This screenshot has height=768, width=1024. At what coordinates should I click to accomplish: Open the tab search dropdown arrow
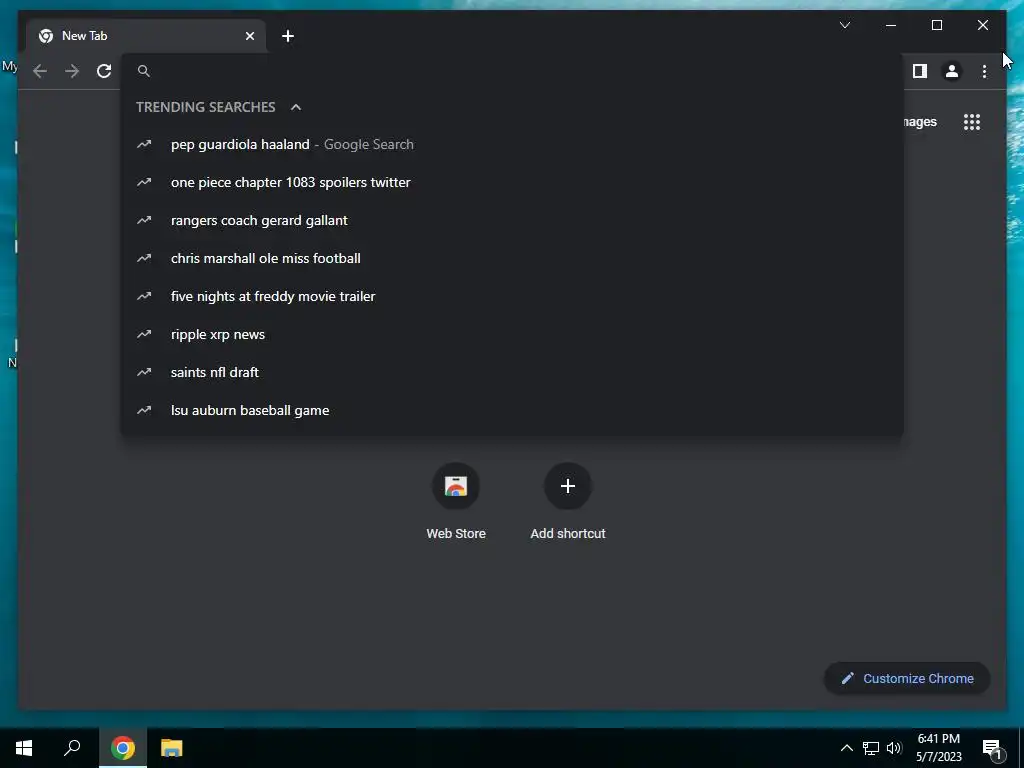845,25
